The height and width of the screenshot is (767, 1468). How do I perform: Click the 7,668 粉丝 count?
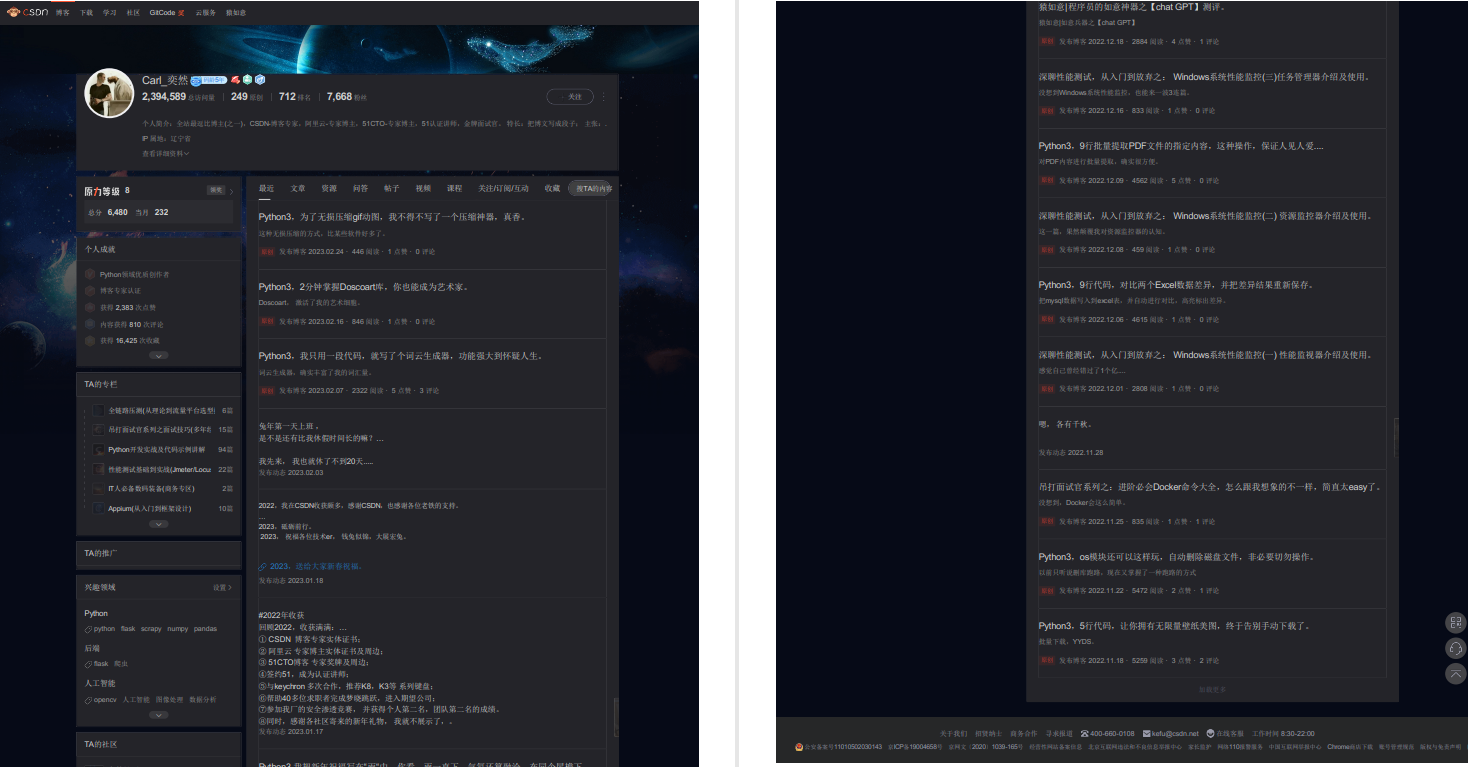click(347, 97)
